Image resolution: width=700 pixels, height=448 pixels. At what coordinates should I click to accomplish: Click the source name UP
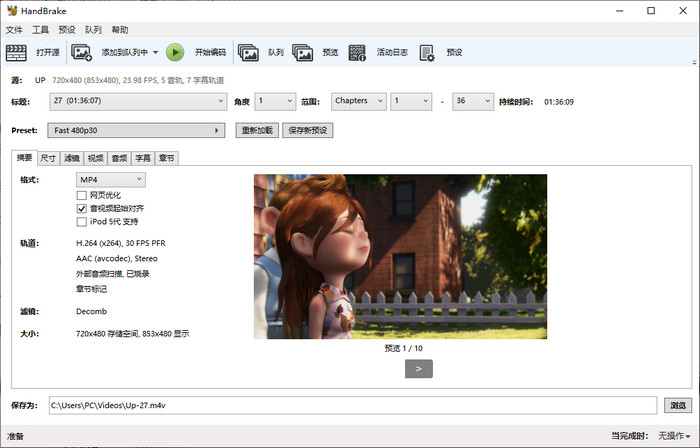coord(40,80)
